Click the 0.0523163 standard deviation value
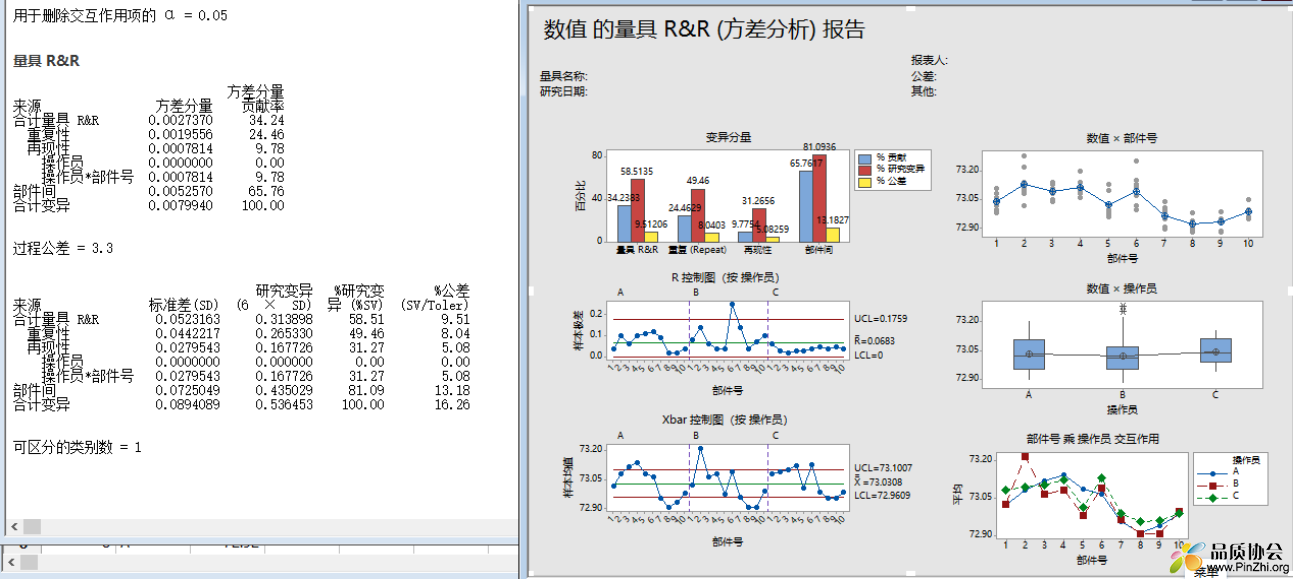The height and width of the screenshot is (579, 1294). 187,319
